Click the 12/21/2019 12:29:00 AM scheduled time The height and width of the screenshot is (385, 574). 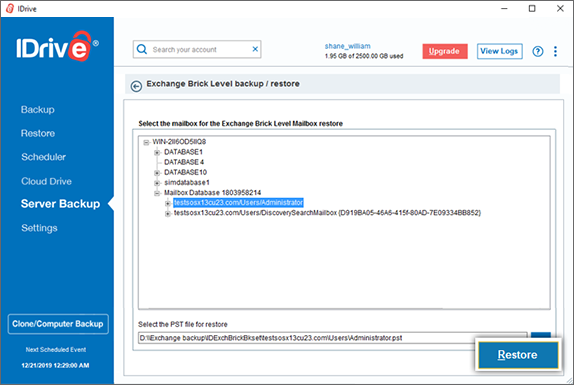pyautogui.click(x=55, y=365)
